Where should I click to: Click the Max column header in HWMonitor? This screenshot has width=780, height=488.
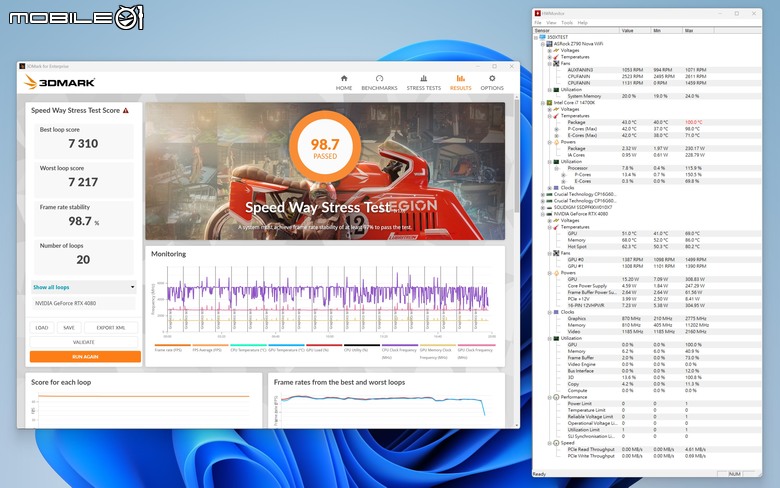pyautogui.click(x=698, y=30)
